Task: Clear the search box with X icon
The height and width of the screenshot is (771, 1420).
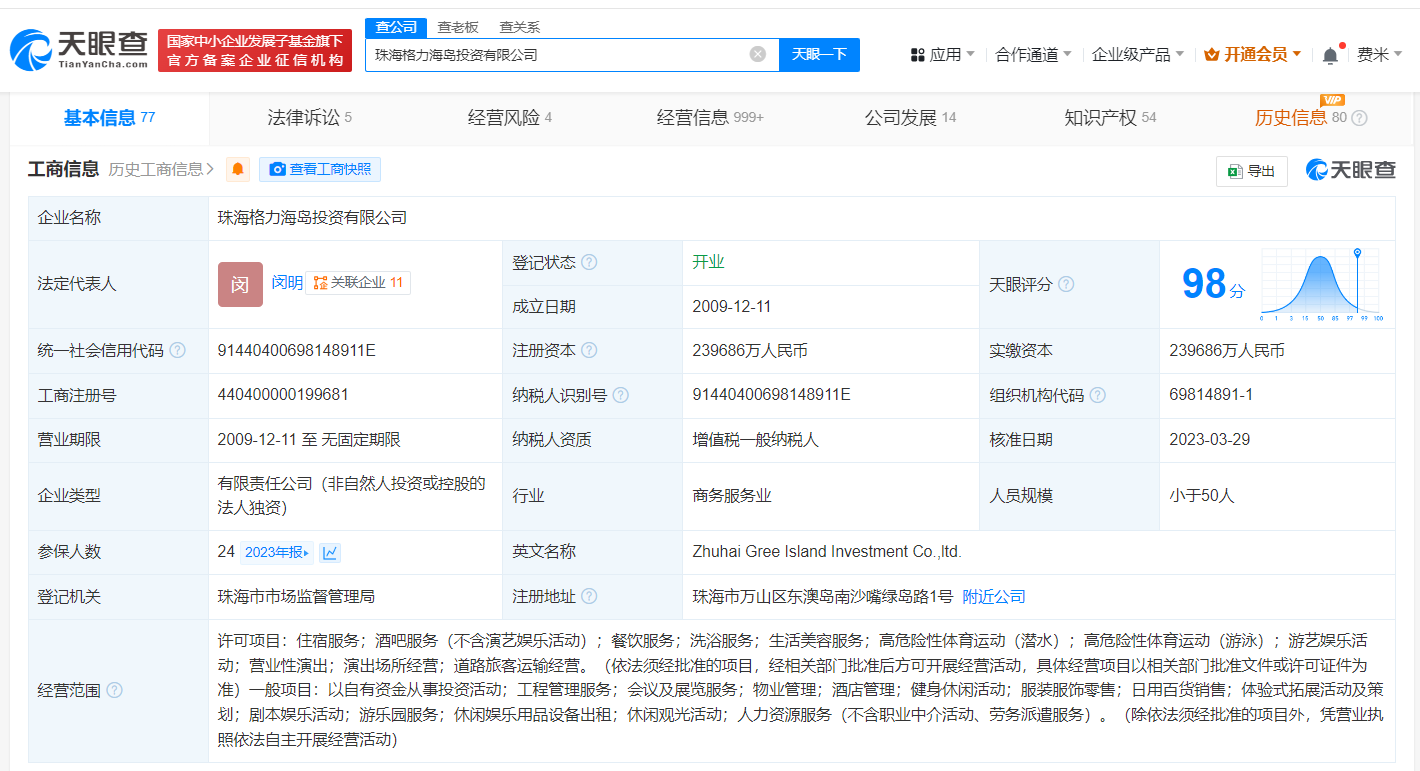Action: (758, 54)
